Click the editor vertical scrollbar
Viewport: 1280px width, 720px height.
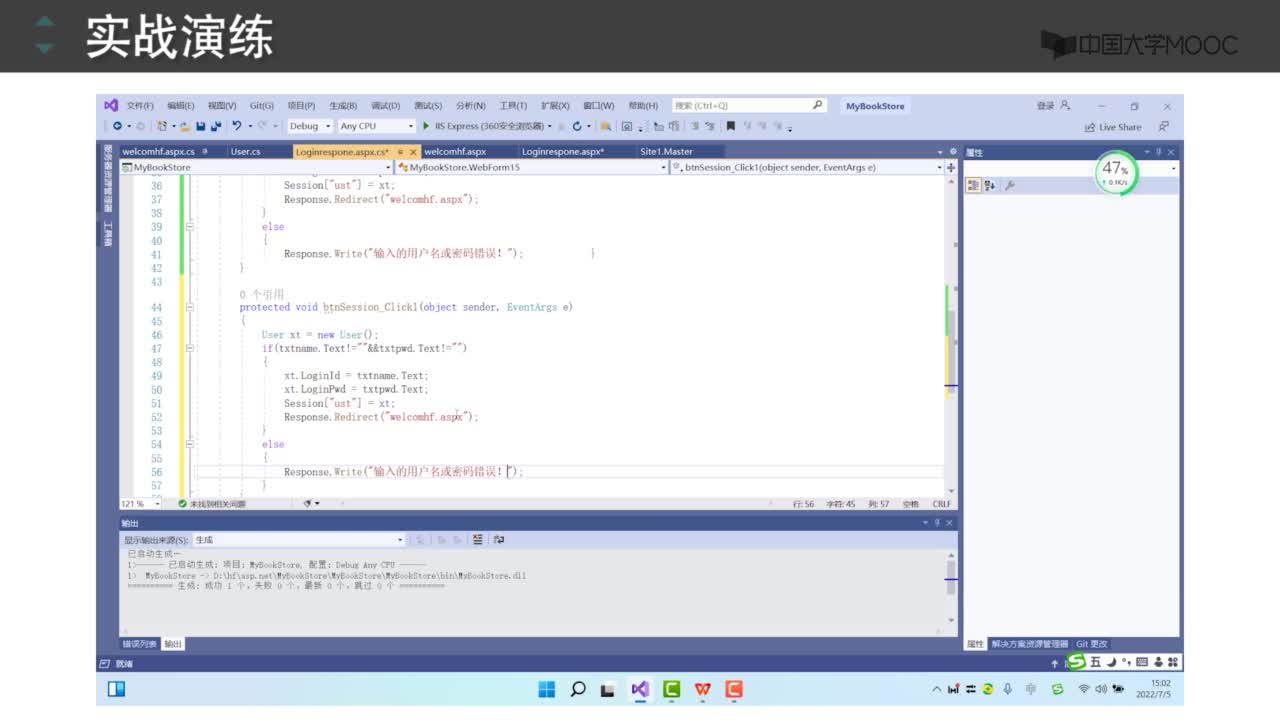951,335
